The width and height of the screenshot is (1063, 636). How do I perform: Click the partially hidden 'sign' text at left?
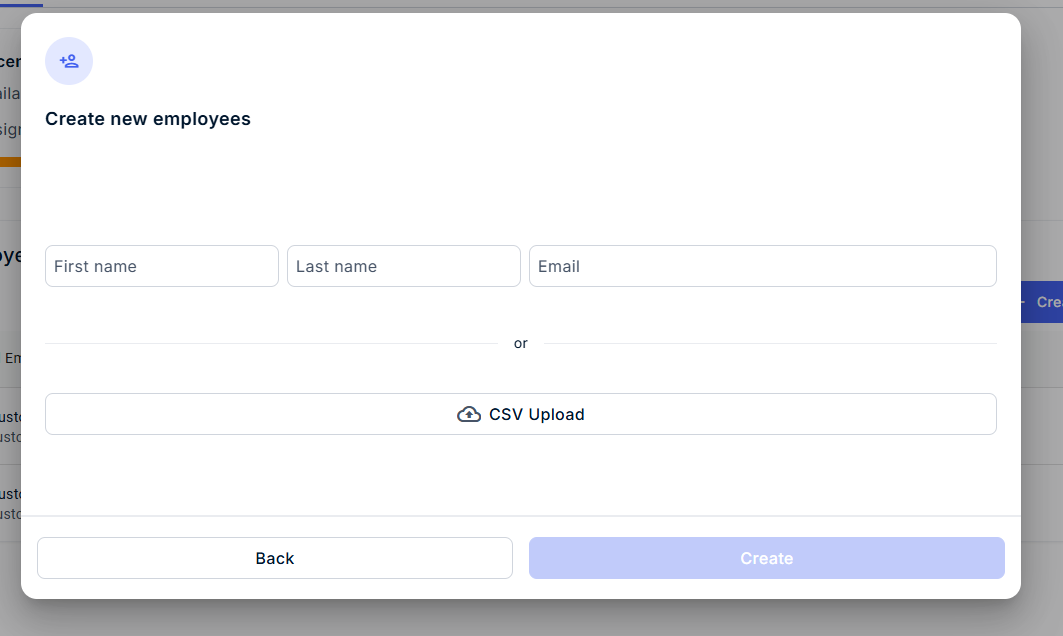pyautogui.click(x=10, y=129)
